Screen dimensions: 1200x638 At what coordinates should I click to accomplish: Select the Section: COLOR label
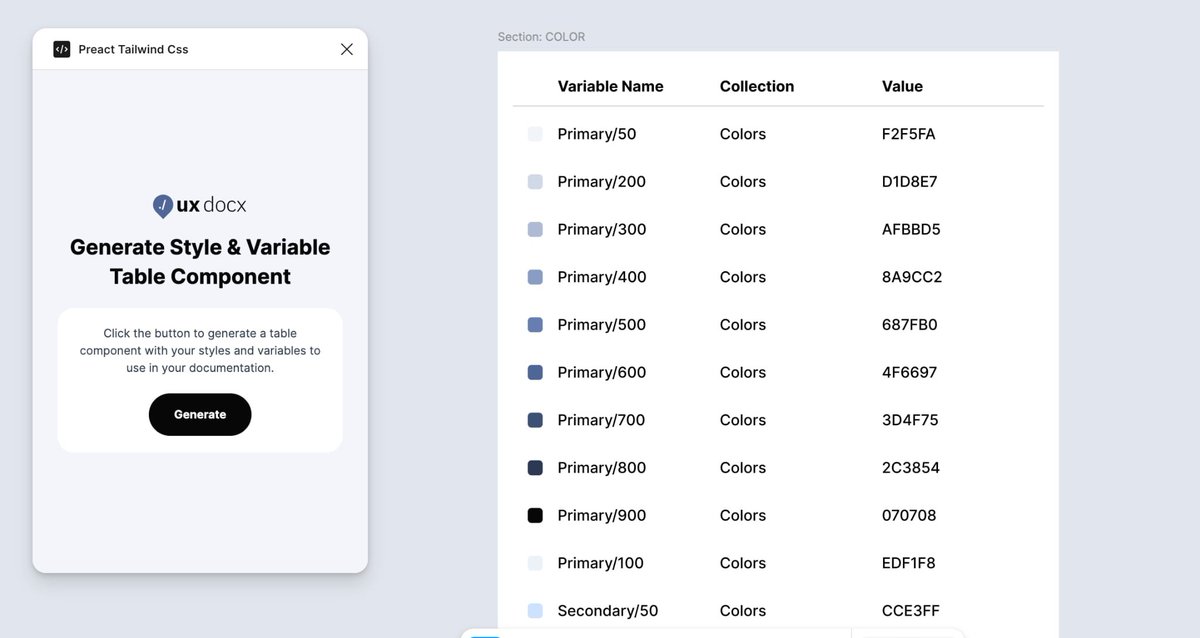(x=541, y=37)
